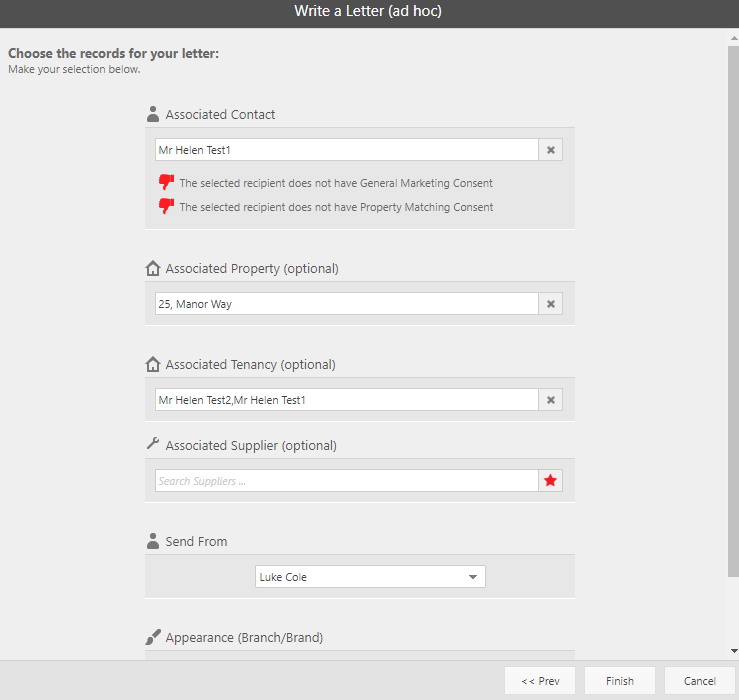
Task: Click the 'Associated Property (optional)' heading
Action: point(252,269)
